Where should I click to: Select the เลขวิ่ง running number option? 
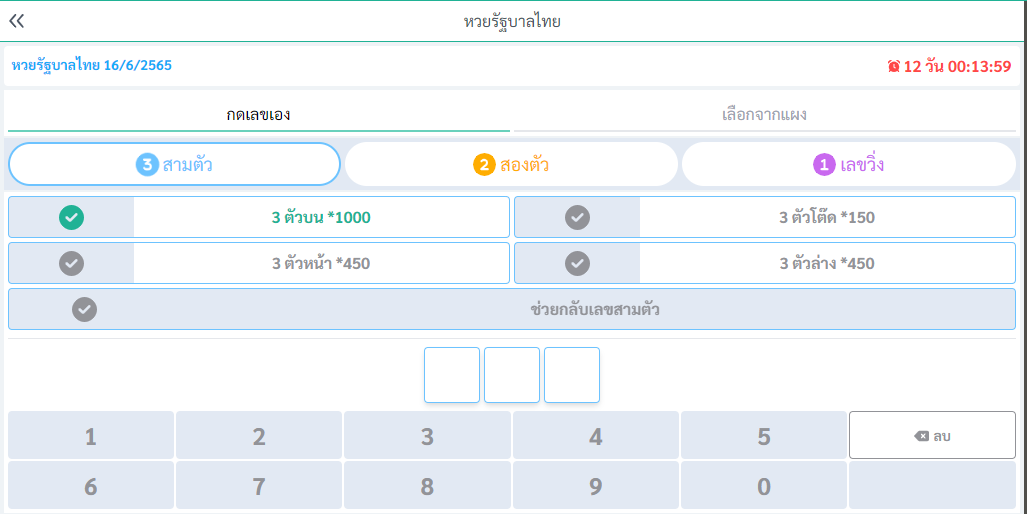click(x=848, y=164)
